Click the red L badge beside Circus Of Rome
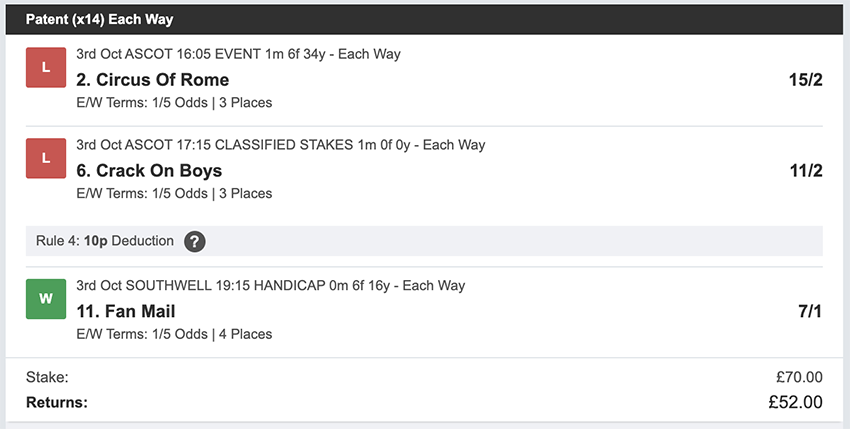 pyautogui.click(x=45, y=67)
